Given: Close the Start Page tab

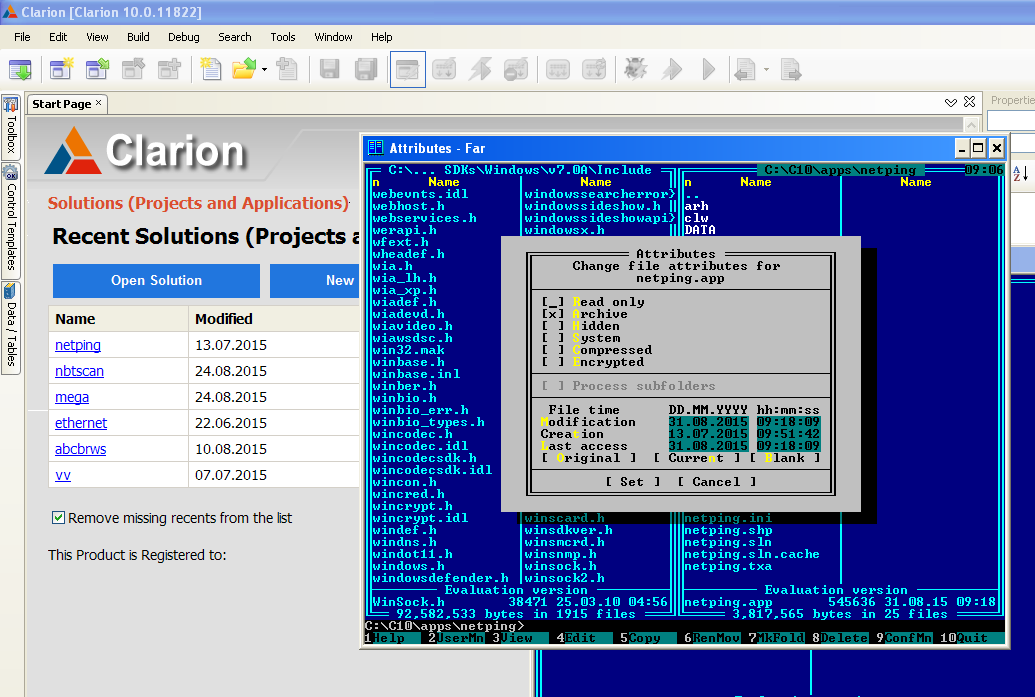Looking at the screenshot, I should (x=99, y=103).
